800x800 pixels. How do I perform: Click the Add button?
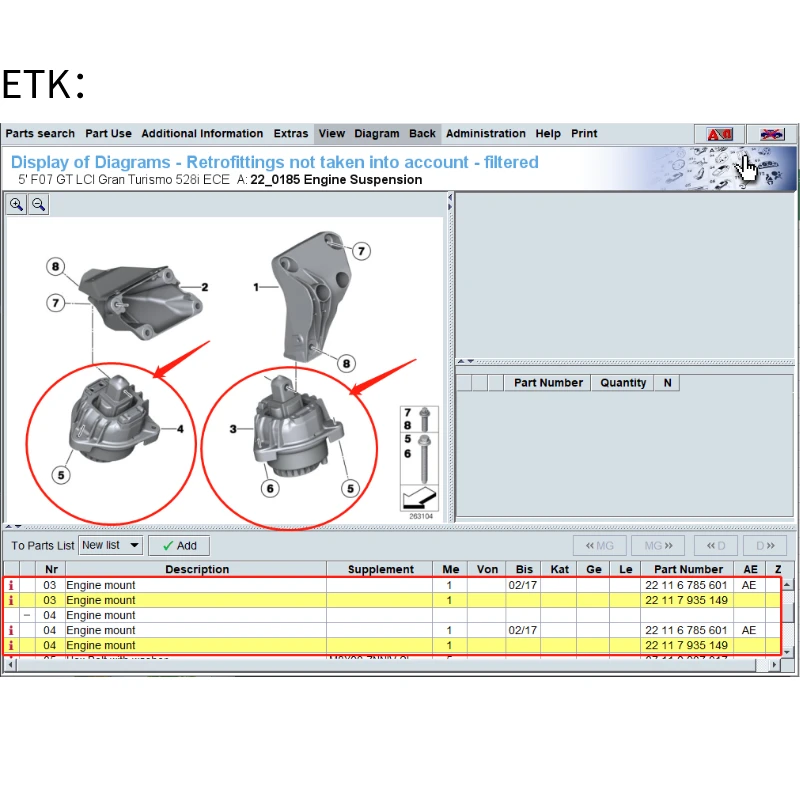[x=179, y=546]
